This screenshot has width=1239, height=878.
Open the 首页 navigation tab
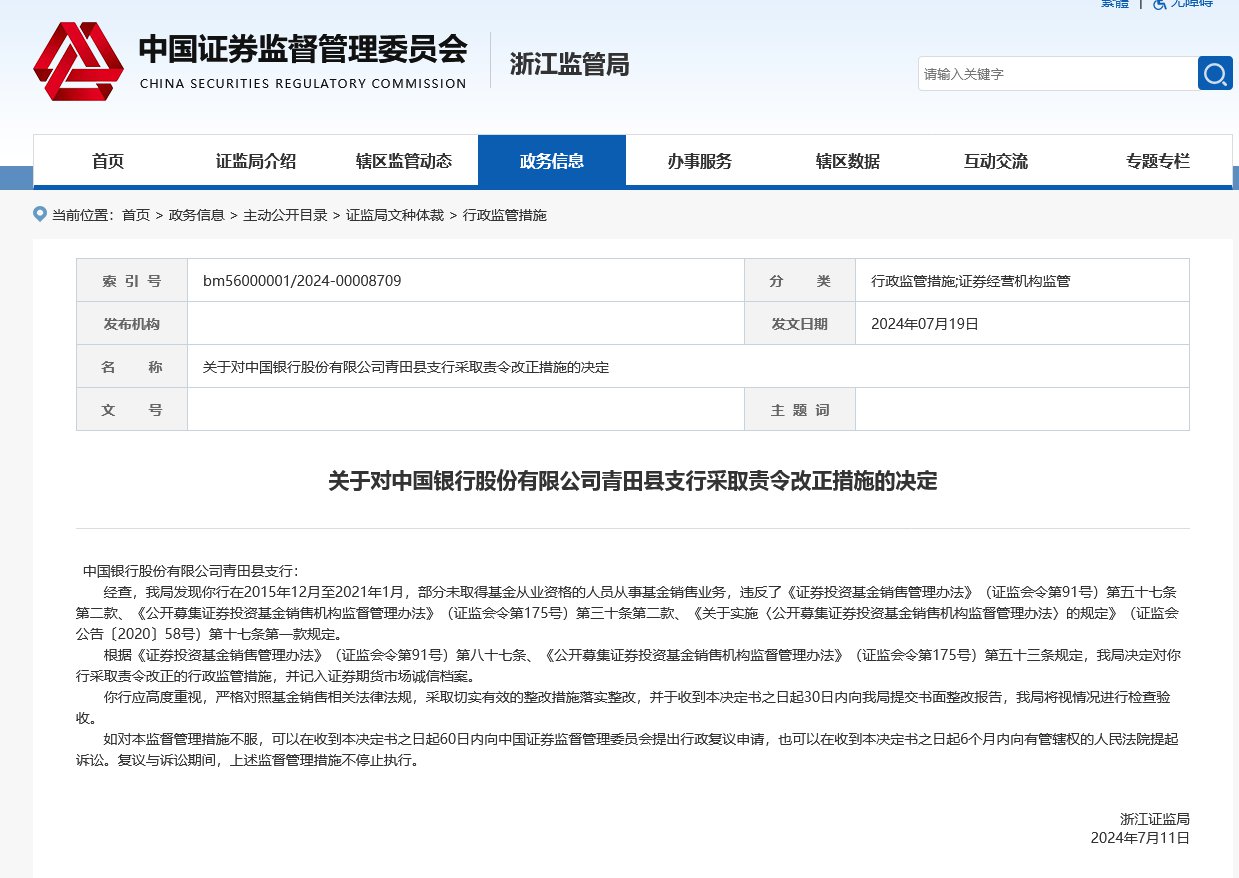coord(108,161)
